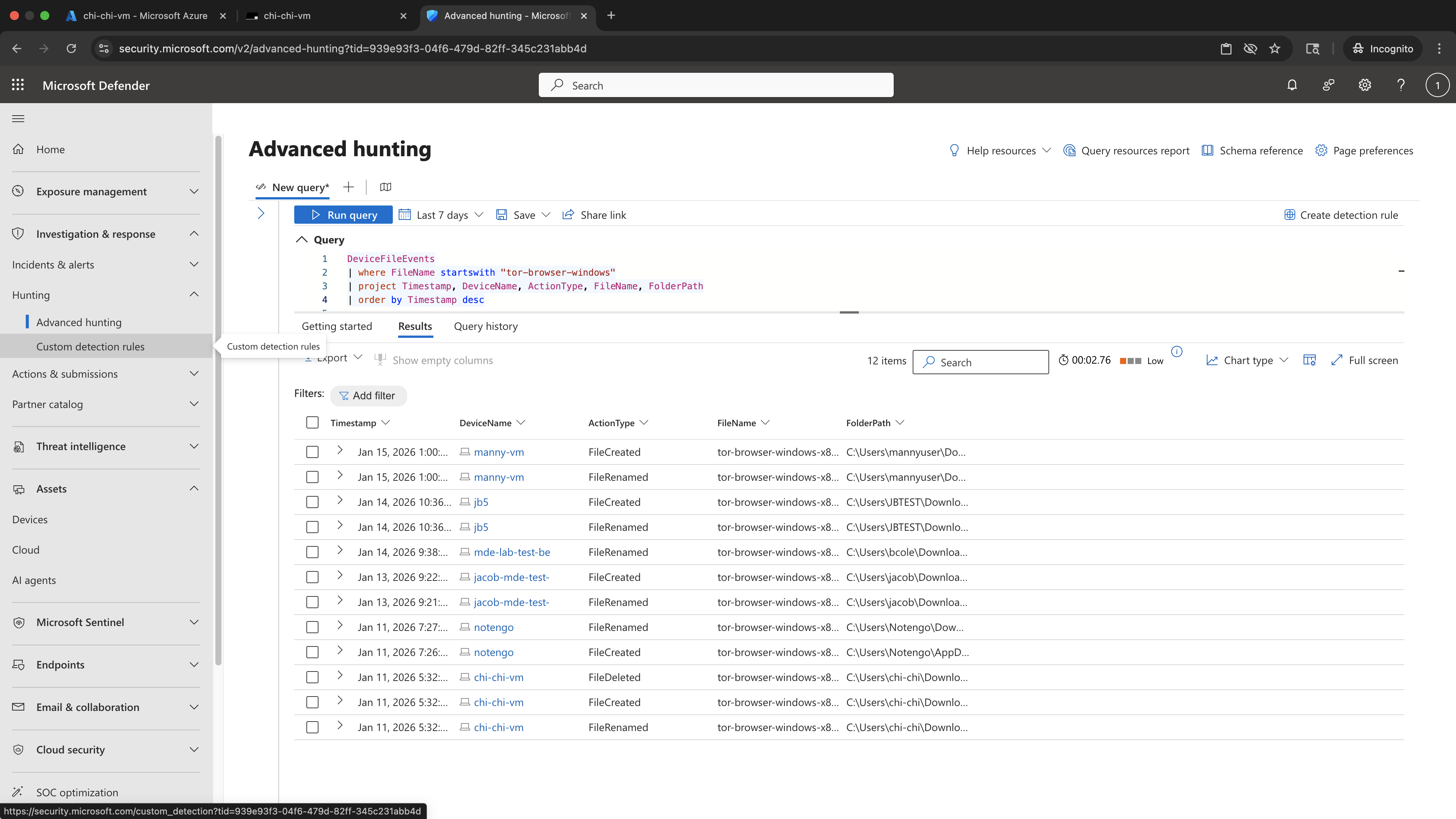The height and width of the screenshot is (819, 1456).
Task: Open the help question mark icon
Action: click(1401, 85)
